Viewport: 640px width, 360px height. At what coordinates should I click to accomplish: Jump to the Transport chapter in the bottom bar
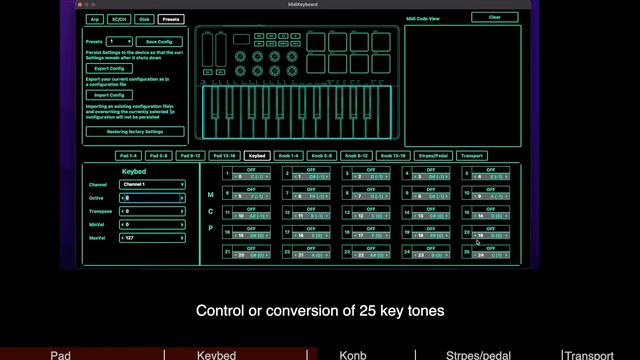click(x=589, y=355)
